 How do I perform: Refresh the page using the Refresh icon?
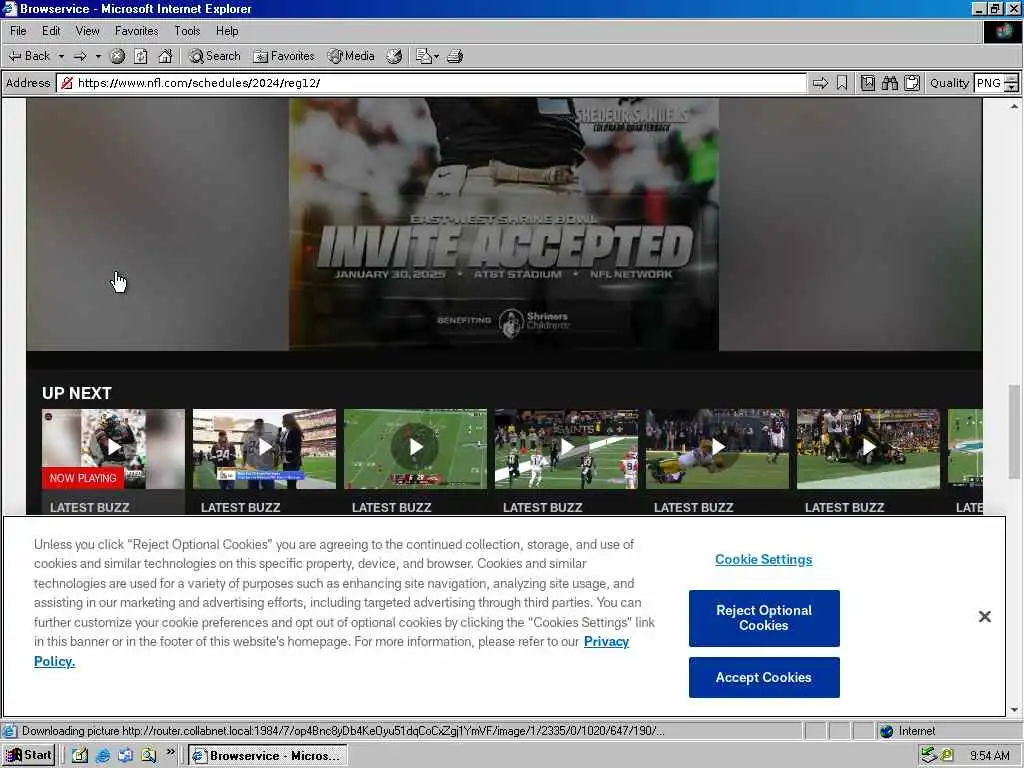click(141, 56)
